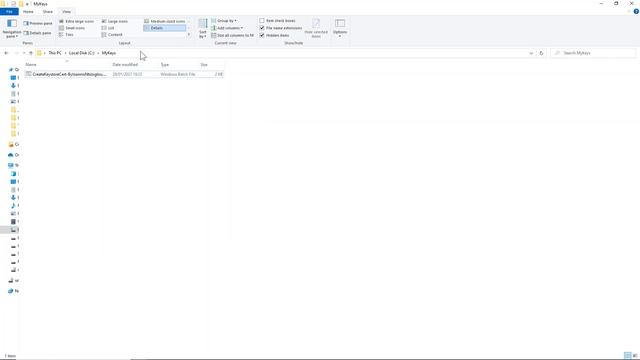
Task: Select the View ribbon tab
Action: pyautogui.click(x=67, y=11)
